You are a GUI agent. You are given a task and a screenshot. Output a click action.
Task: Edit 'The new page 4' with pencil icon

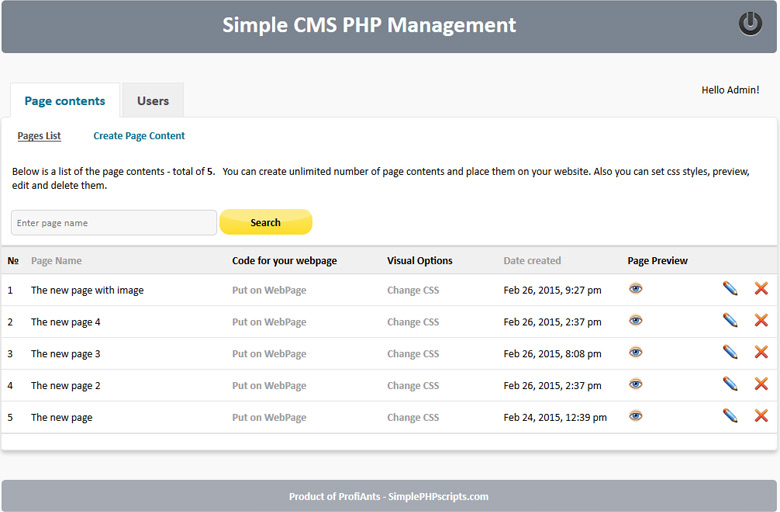tap(730, 320)
